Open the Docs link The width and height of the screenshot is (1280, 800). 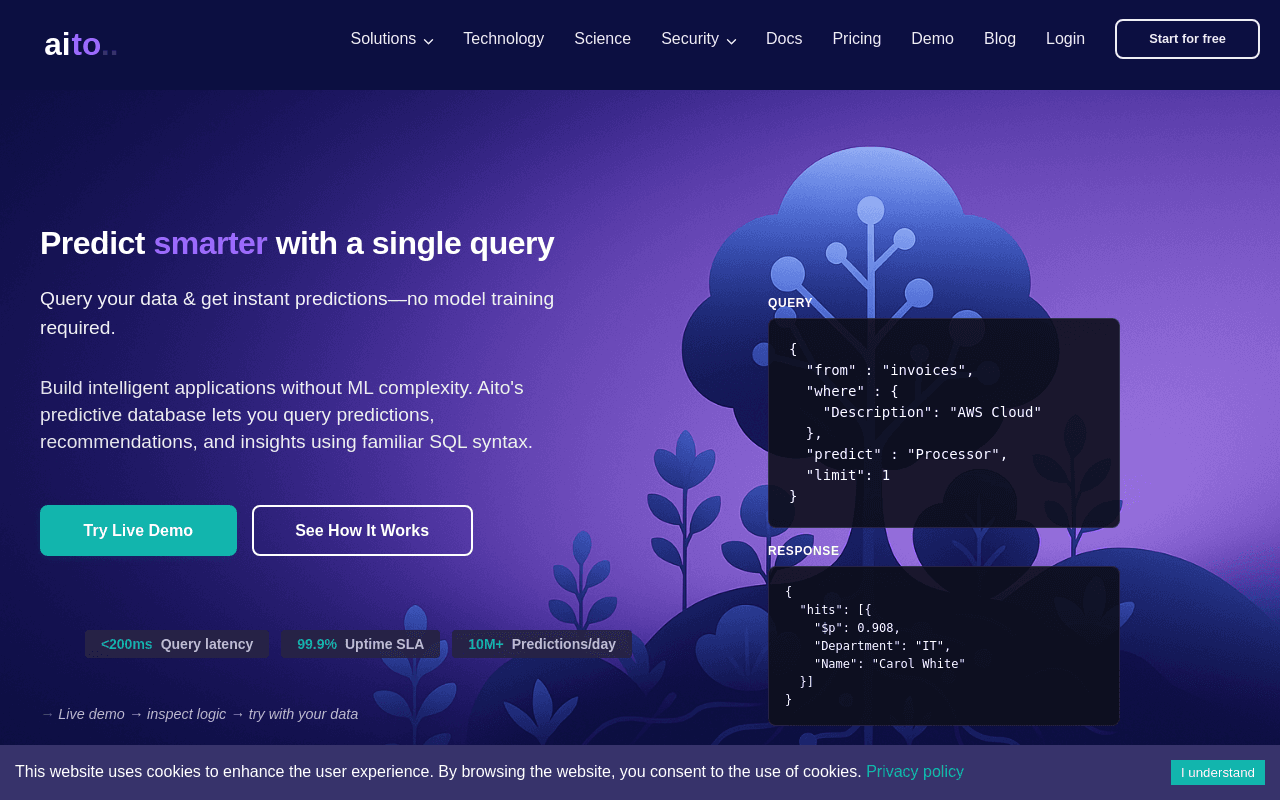click(x=784, y=39)
